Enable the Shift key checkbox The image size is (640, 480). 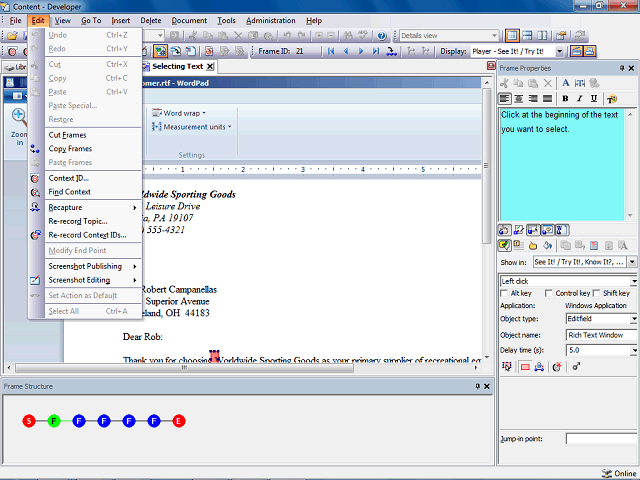tap(596, 293)
